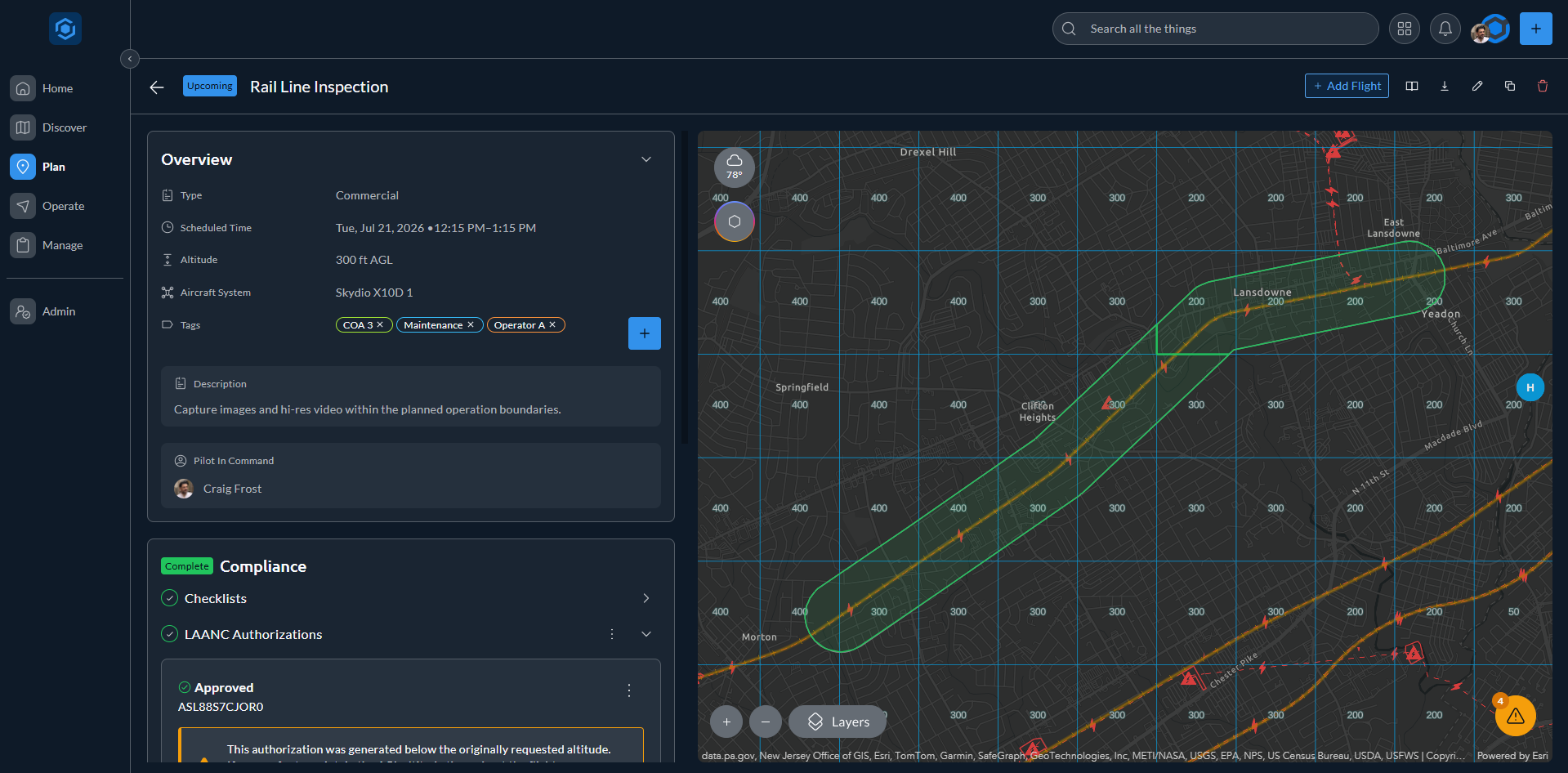1568x773 pixels.
Task: Click the Complete compliance badge
Action: pyautogui.click(x=187, y=566)
